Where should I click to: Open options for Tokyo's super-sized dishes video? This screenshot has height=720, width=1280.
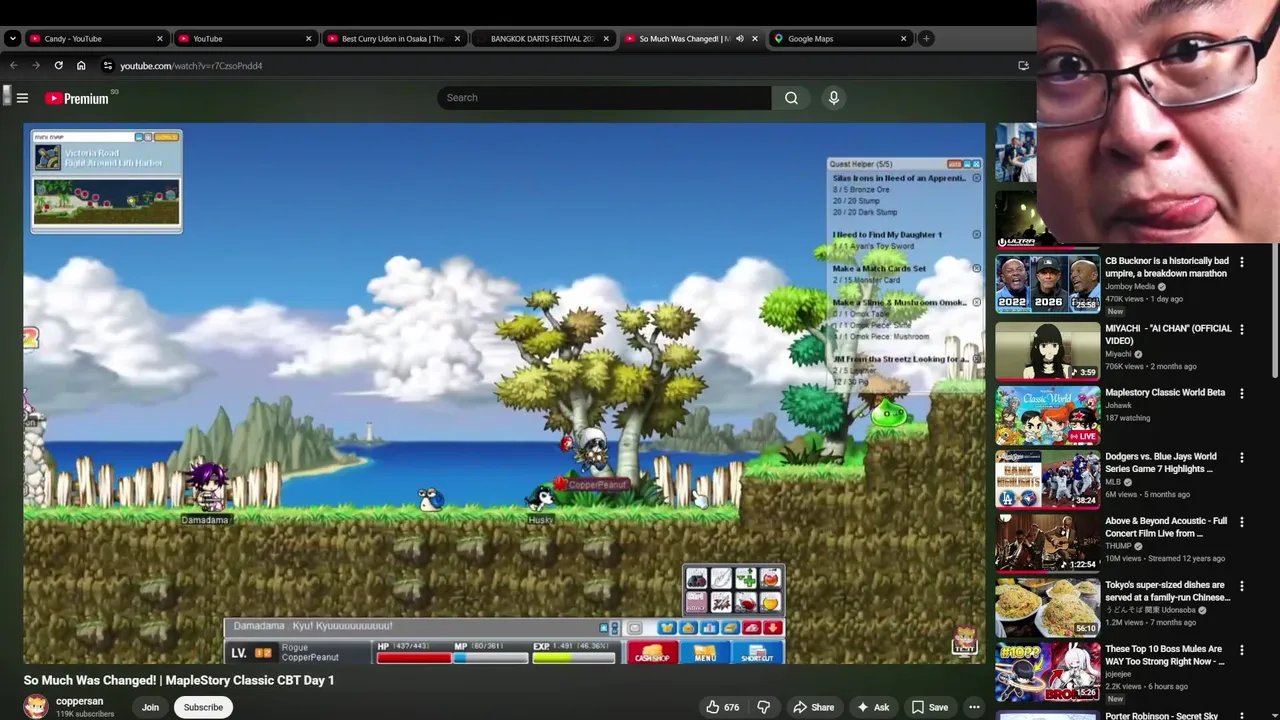1242,586
